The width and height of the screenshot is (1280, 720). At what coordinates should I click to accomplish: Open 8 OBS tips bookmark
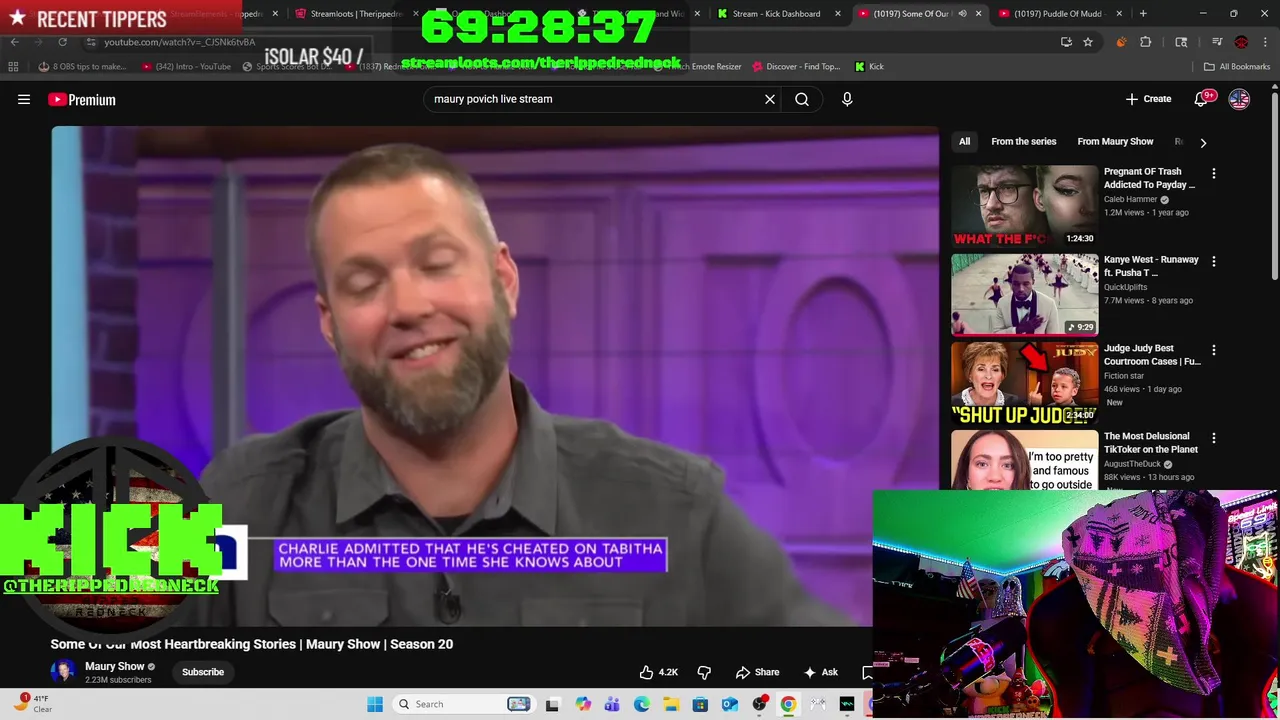pyautogui.click(x=82, y=67)
